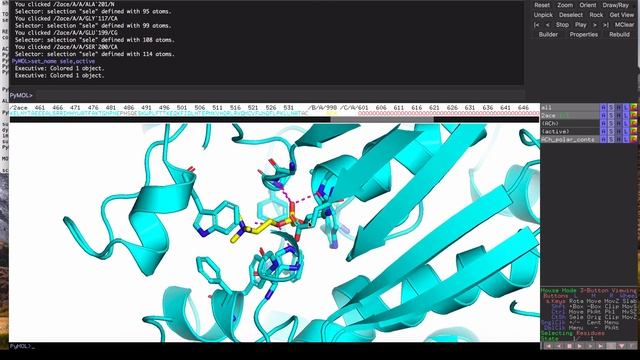Open Color menu for ACh_polar_conts row
Image resolution: width=640 pixels, height=360 pixels.
point(633,140)
